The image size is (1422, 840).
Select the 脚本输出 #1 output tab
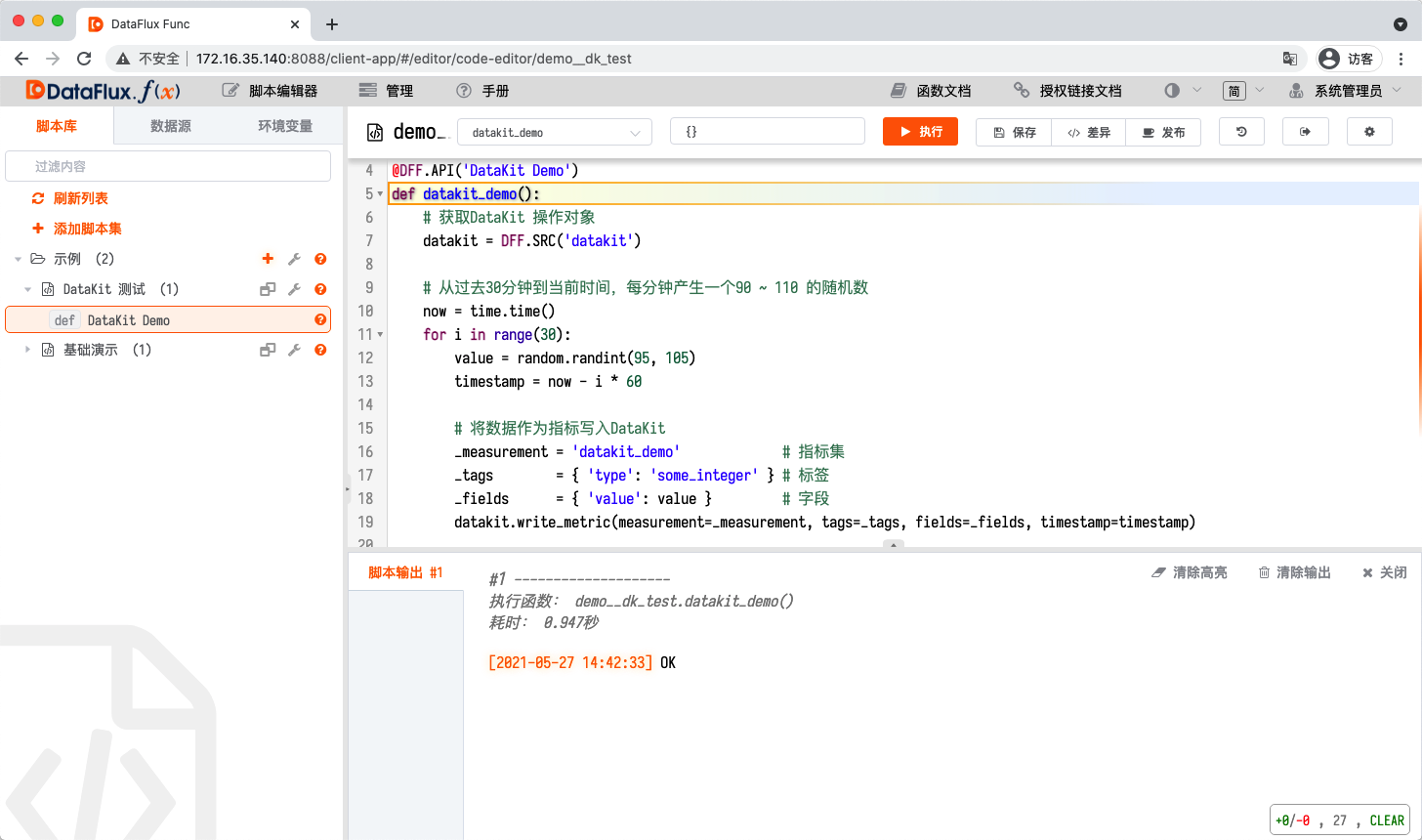[405, 572]
